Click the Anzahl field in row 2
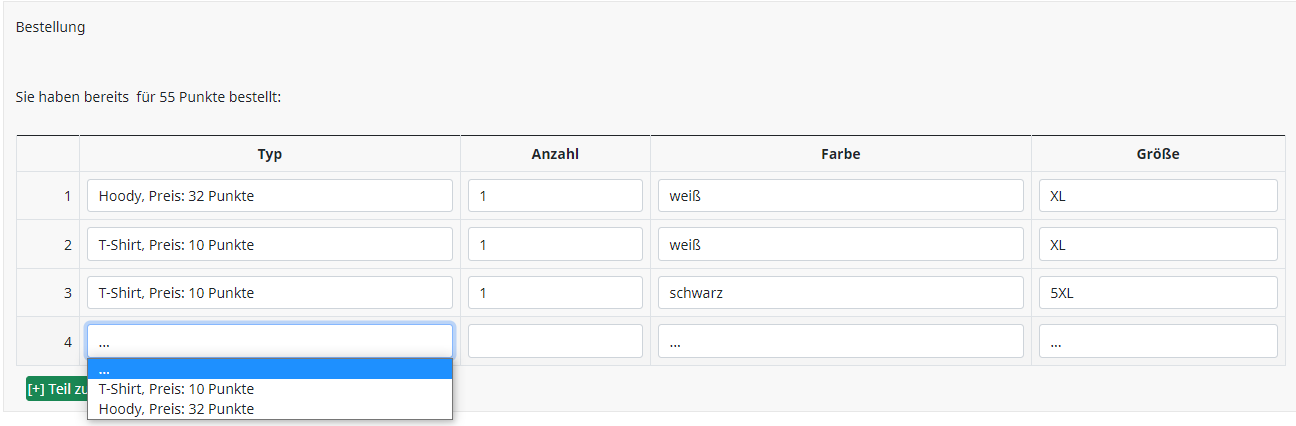 555,244
